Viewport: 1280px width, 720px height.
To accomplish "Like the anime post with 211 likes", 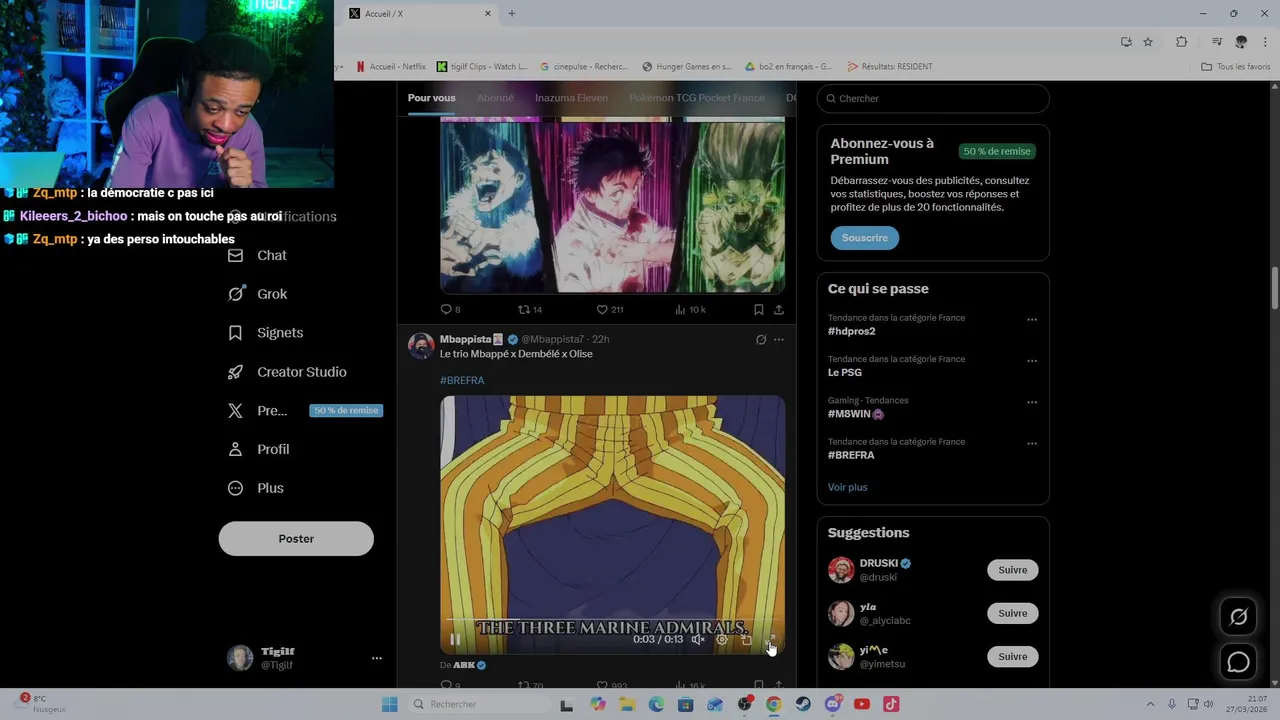I will coord(610,310).
